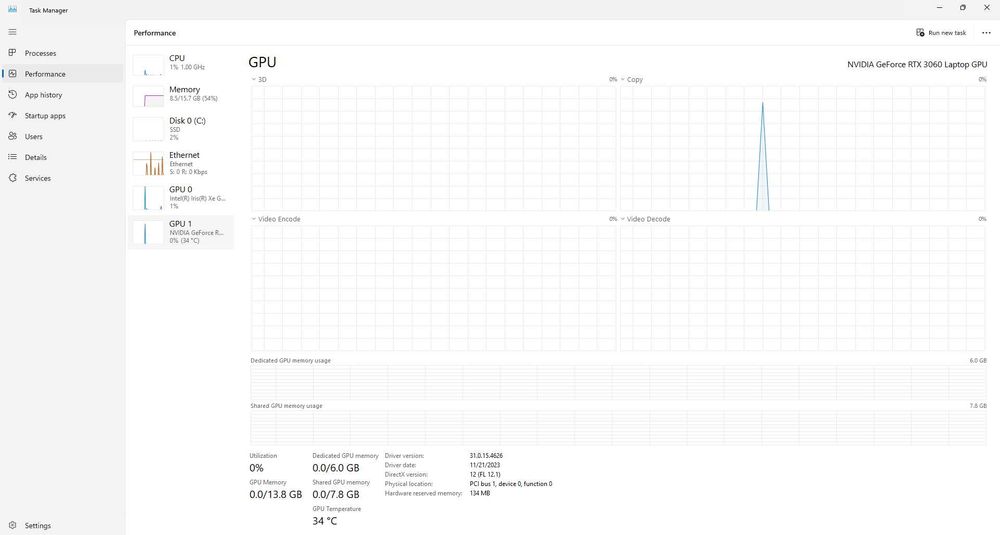Click the Run new task button
The height and width of the screenshot is (535, 1000).
tap(941, 33)
